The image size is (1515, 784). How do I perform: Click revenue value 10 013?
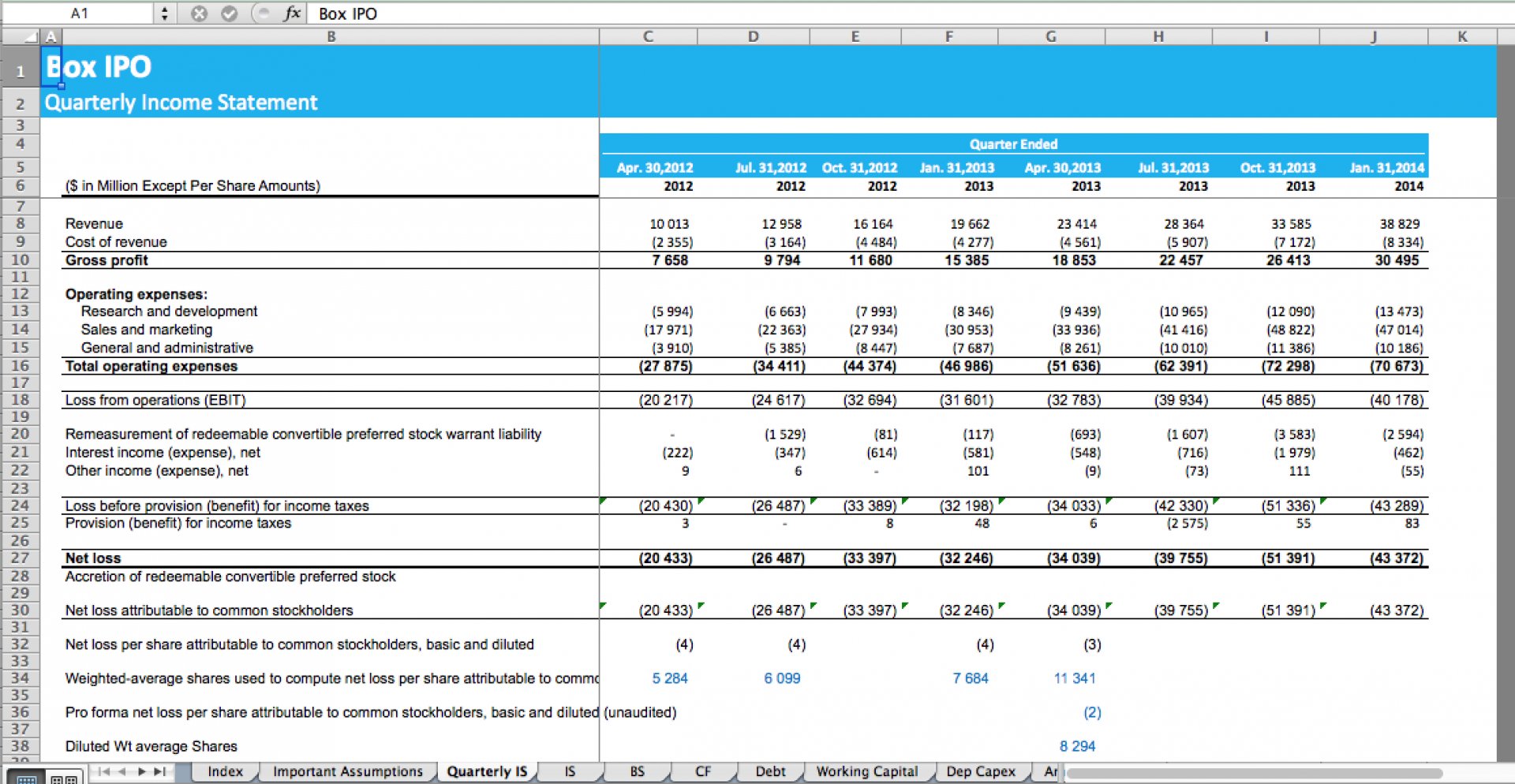[x=669, y=224]
